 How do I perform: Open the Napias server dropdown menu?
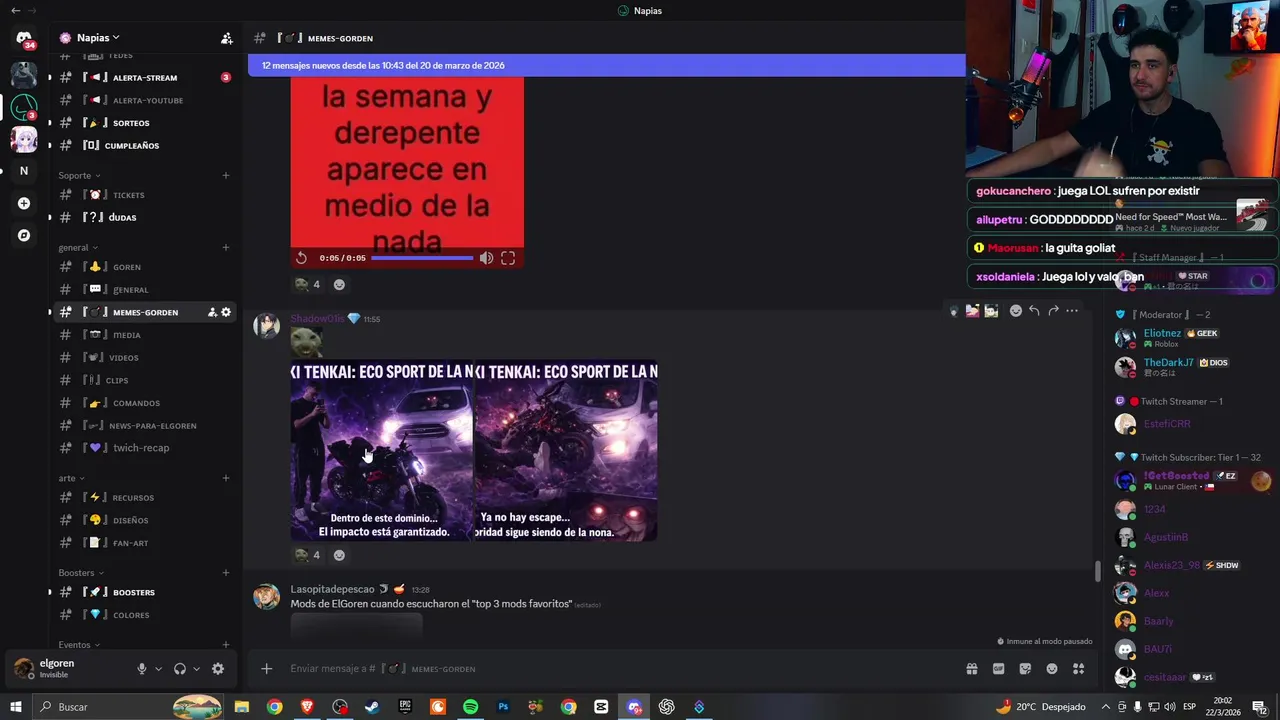pyautogui.click(x=98, y=38)
